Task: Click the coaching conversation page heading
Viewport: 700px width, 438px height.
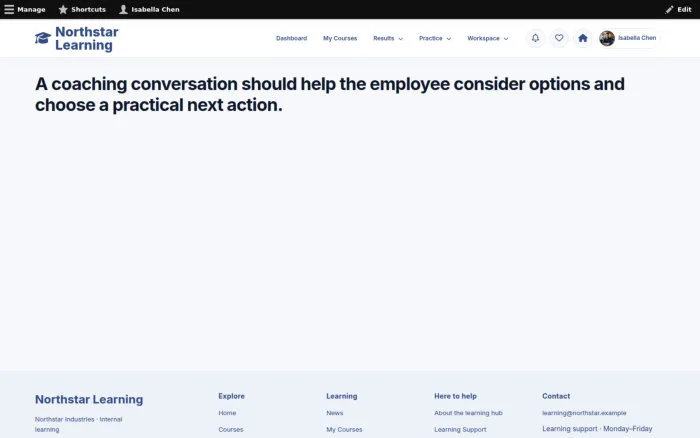Action: [x=330, y=94]
